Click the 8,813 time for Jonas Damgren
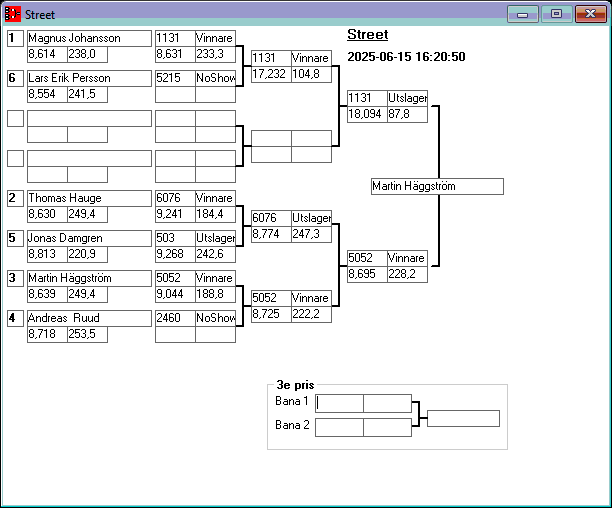The image size is (612, 508). coord(47,254)
